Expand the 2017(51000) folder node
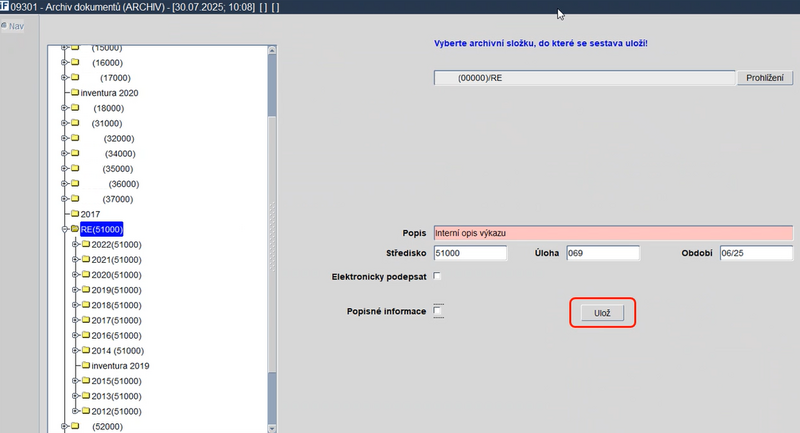Image resolution: width=800 pixels, height=433 pixels. click(76, 320)
